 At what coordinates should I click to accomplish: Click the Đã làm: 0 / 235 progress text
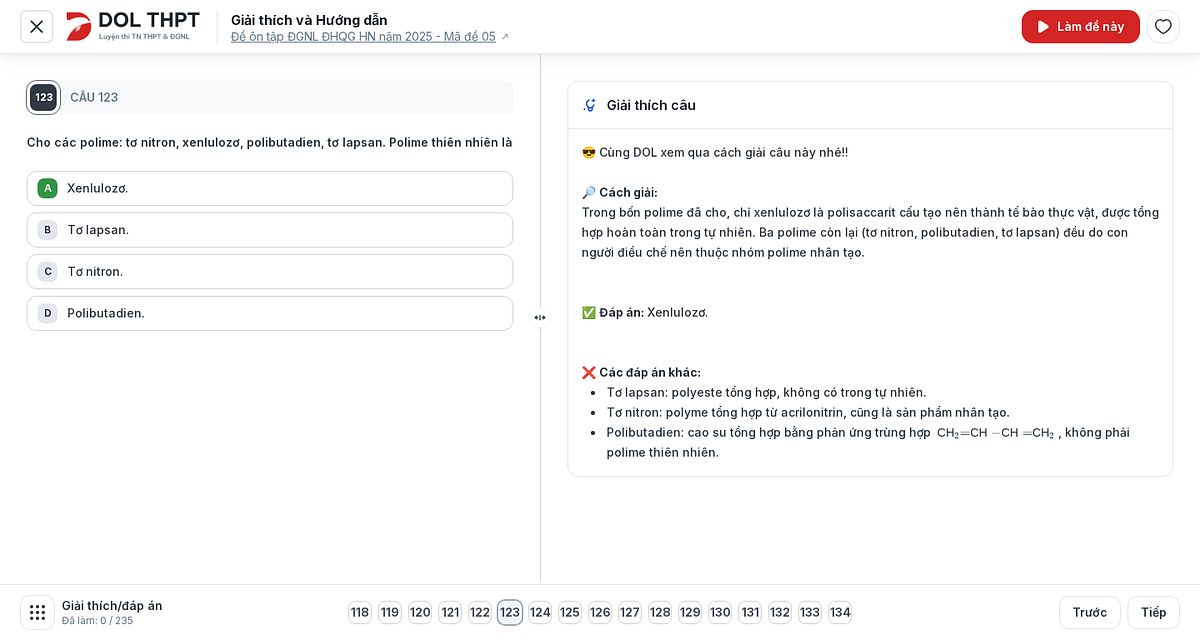97,621
